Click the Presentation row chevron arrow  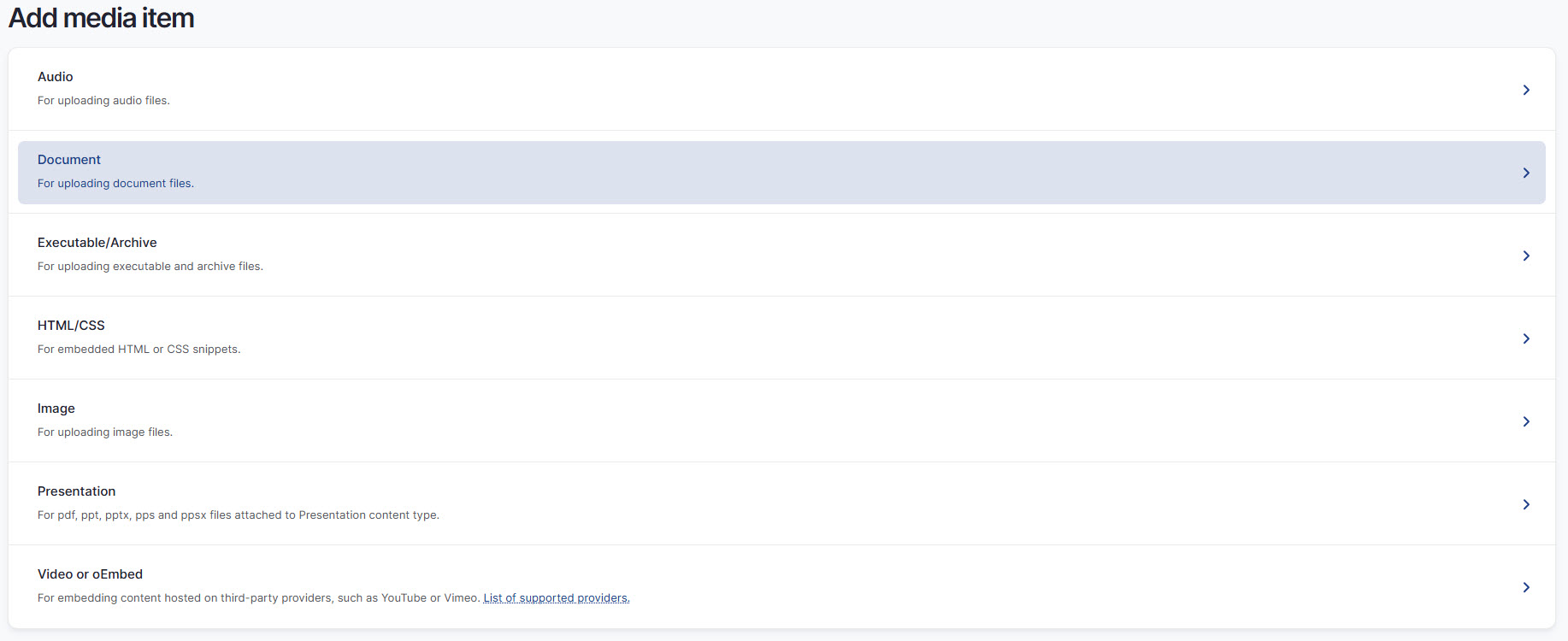[1526, 504]
